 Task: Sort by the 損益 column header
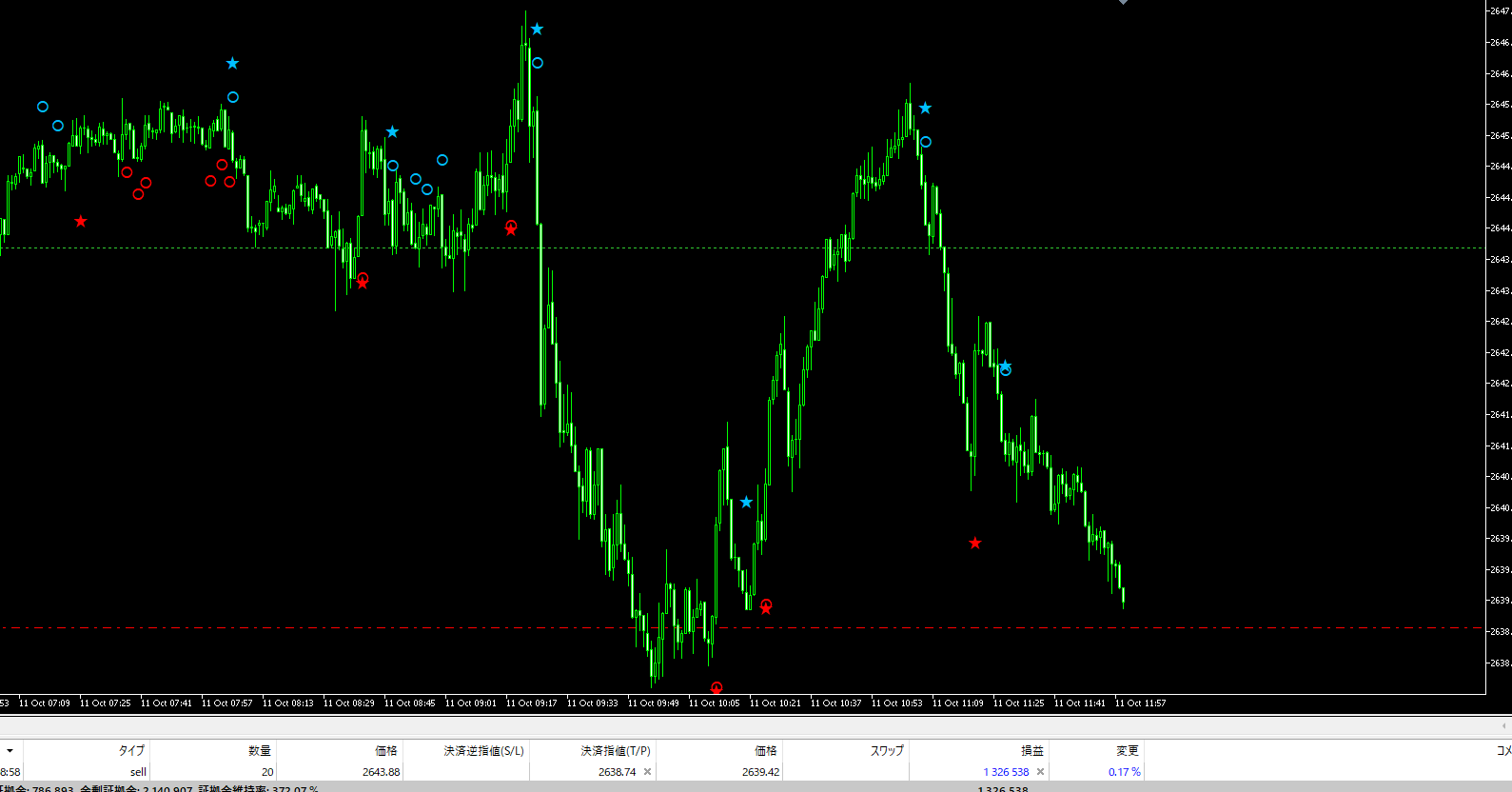click(x=1032, y=751)
